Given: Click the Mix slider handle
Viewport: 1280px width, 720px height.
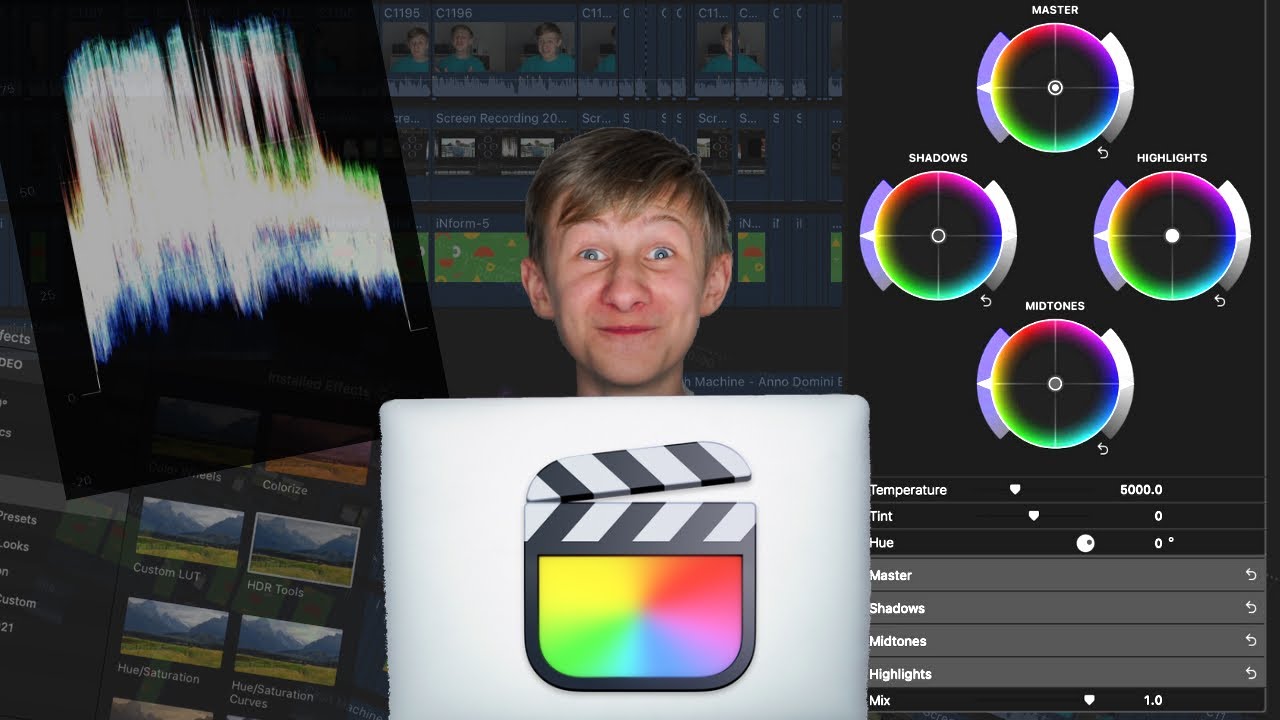Looking at the screenshot, I should [1089, 700].
